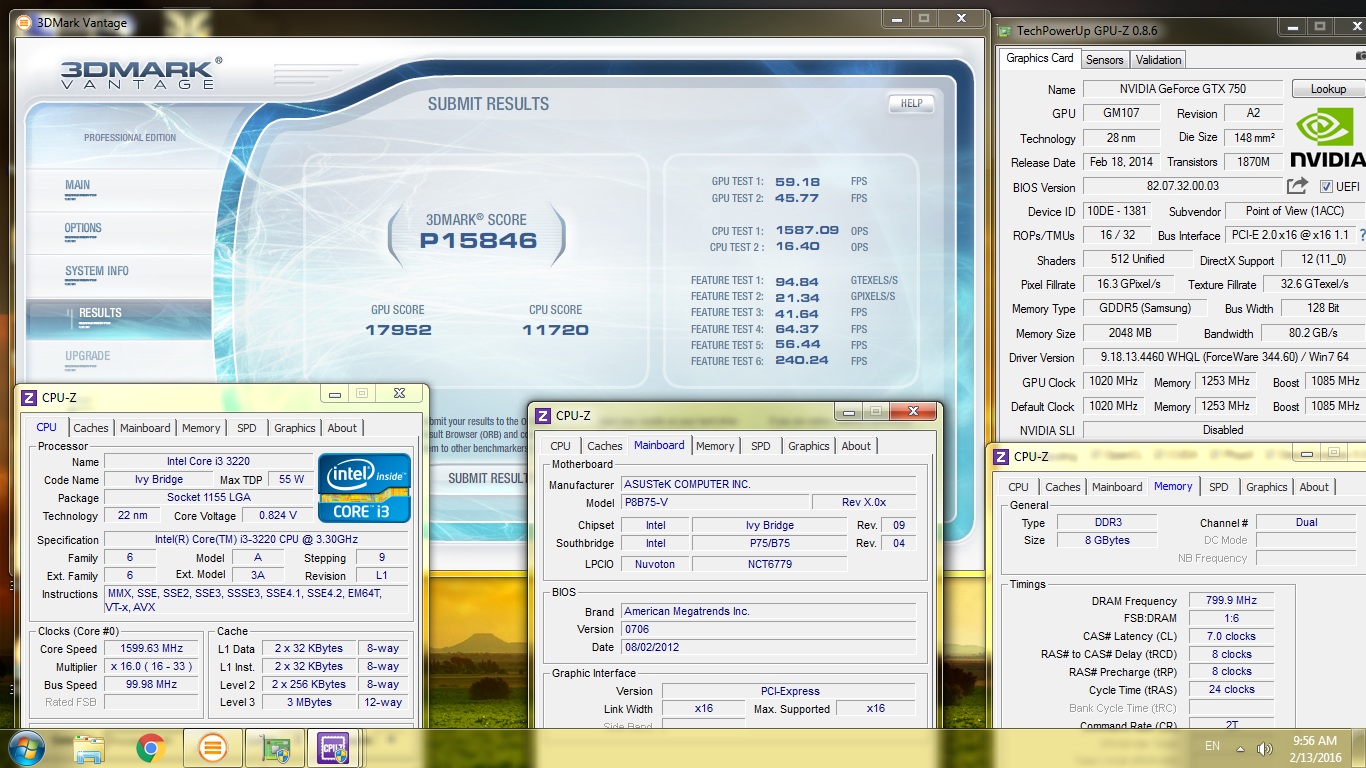Open Caches tab in processor CPU-Z window

click(x=91, y=428)
